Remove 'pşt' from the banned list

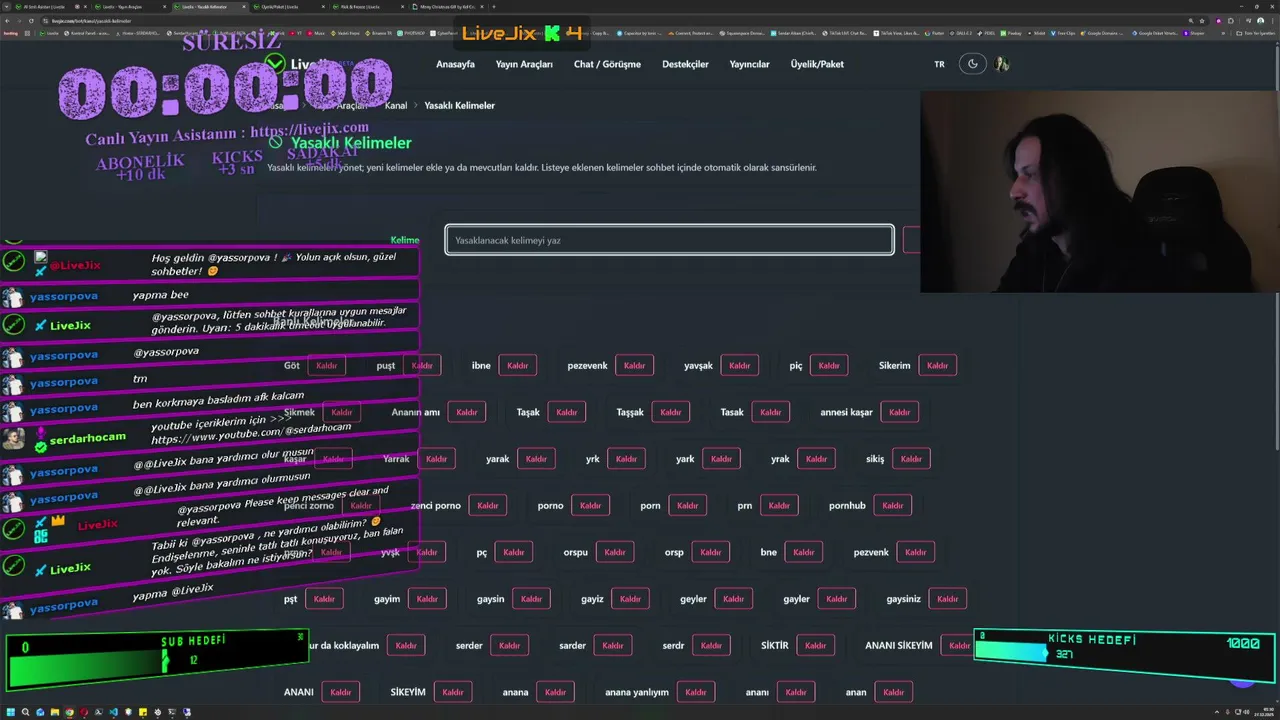coord(324,599)
